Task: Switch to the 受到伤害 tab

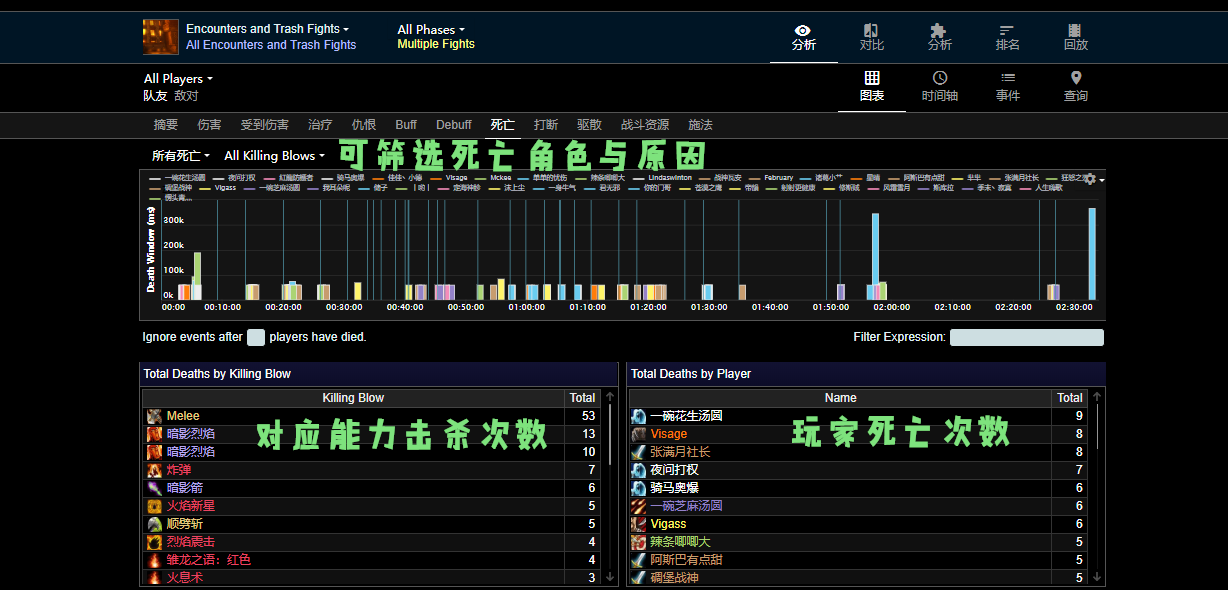Action: point(264,125)
